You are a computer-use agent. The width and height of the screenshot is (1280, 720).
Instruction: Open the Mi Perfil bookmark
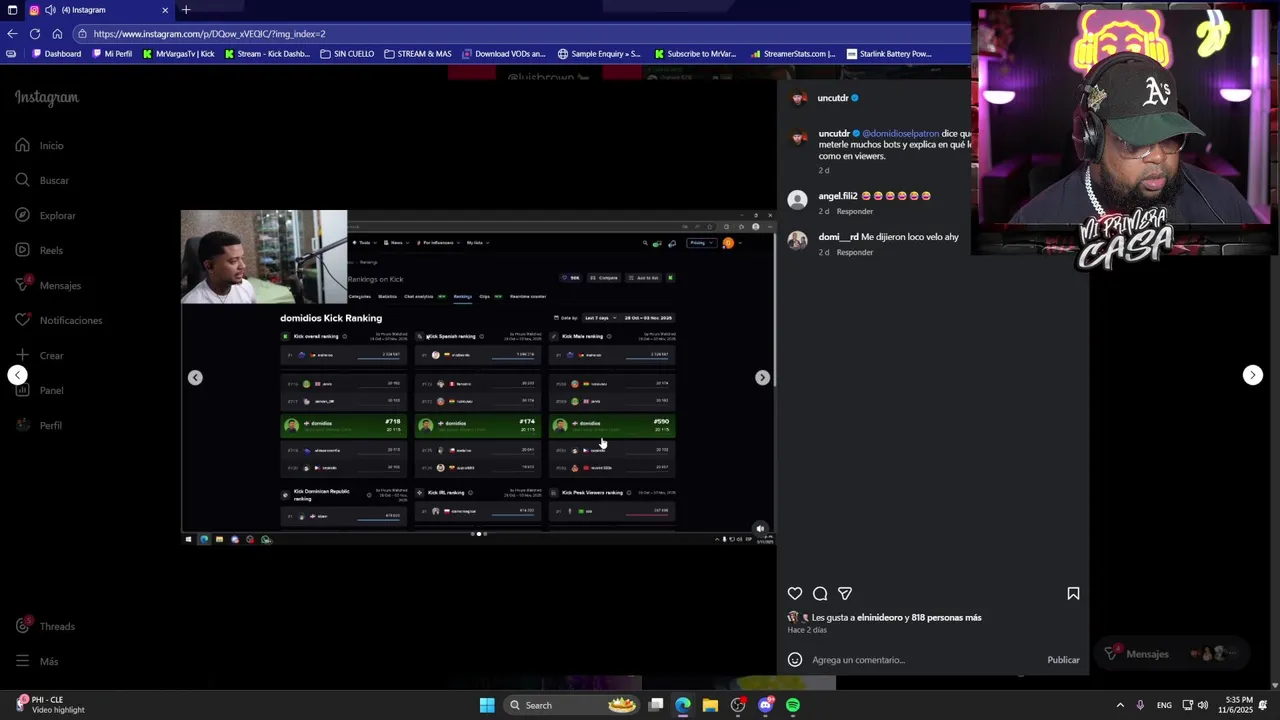[111, 54]
